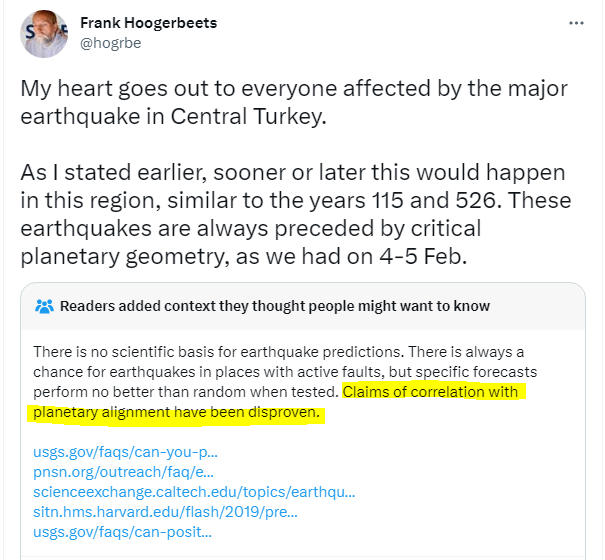The height and width of the screenshot is (560, 605).
Task: Visit the pnsn.org/outreach/faq link
Action: 123,472
